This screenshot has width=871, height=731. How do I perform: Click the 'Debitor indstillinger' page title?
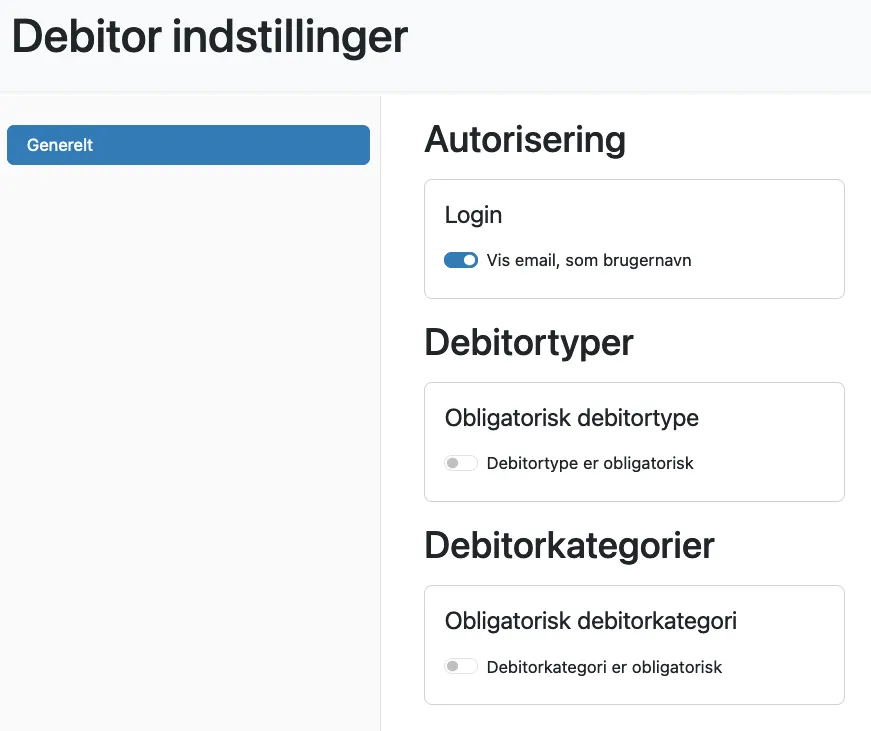click(x=209, y=37)
